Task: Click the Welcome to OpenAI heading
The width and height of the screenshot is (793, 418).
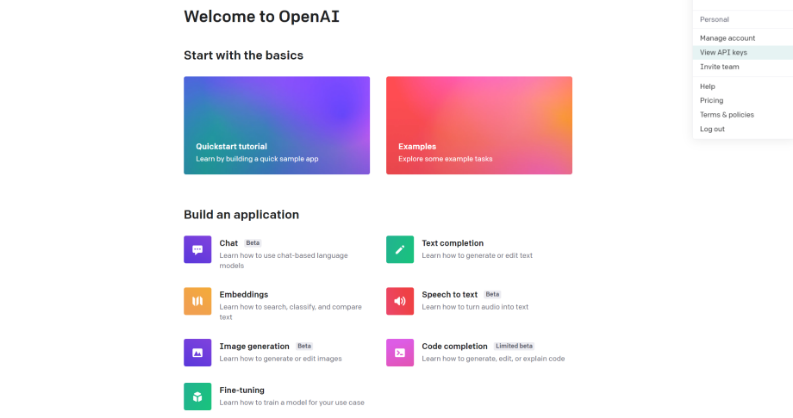Action: coord(261,17)
